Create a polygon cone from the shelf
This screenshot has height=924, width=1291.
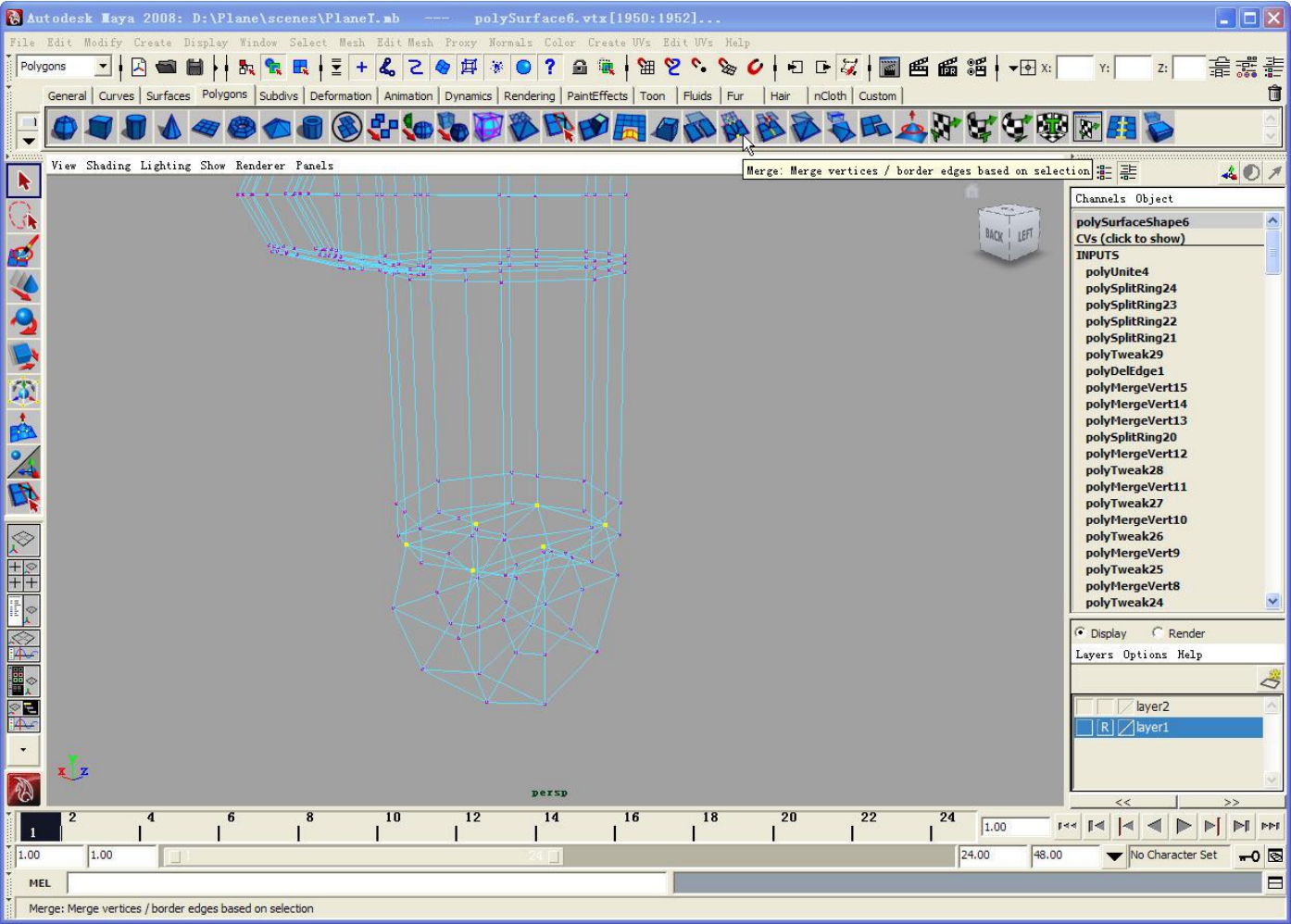(x=170, y=128)
